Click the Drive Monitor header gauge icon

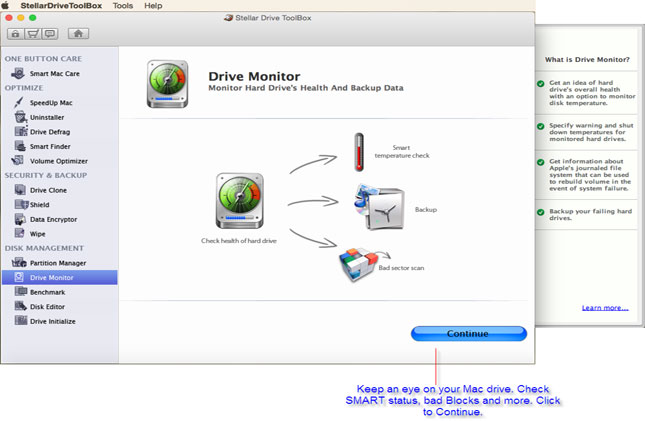pos(167,84)
